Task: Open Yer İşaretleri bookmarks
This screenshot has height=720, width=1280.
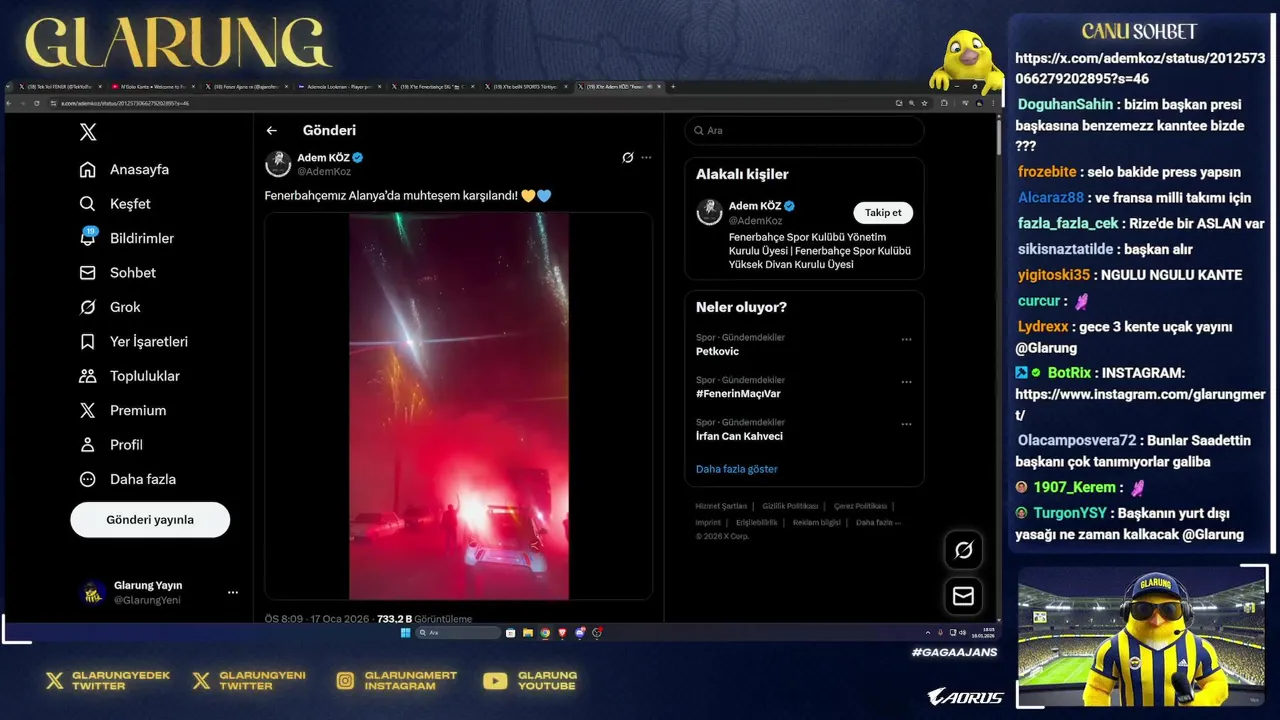Action: coord(134,342)
